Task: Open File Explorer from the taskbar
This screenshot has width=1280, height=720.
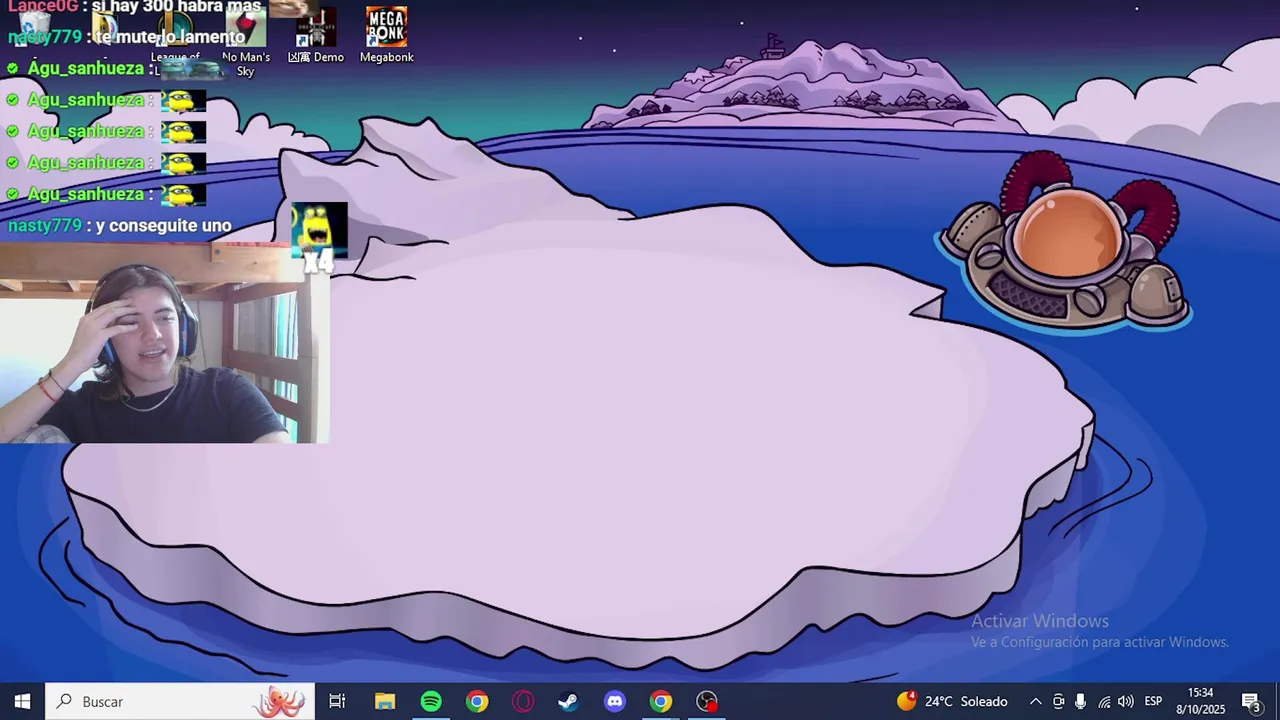Action: [385, 701]
